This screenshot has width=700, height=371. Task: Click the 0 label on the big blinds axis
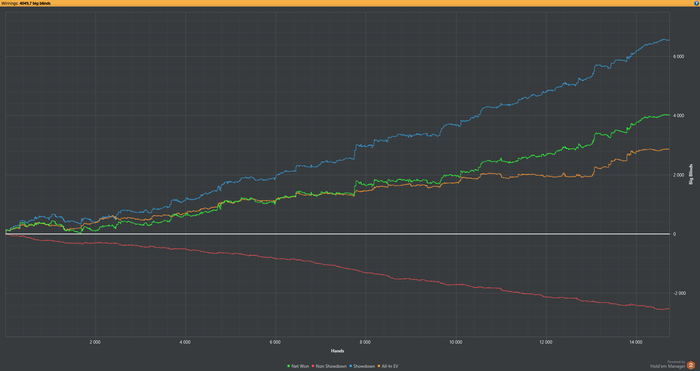tap(675, 234)
